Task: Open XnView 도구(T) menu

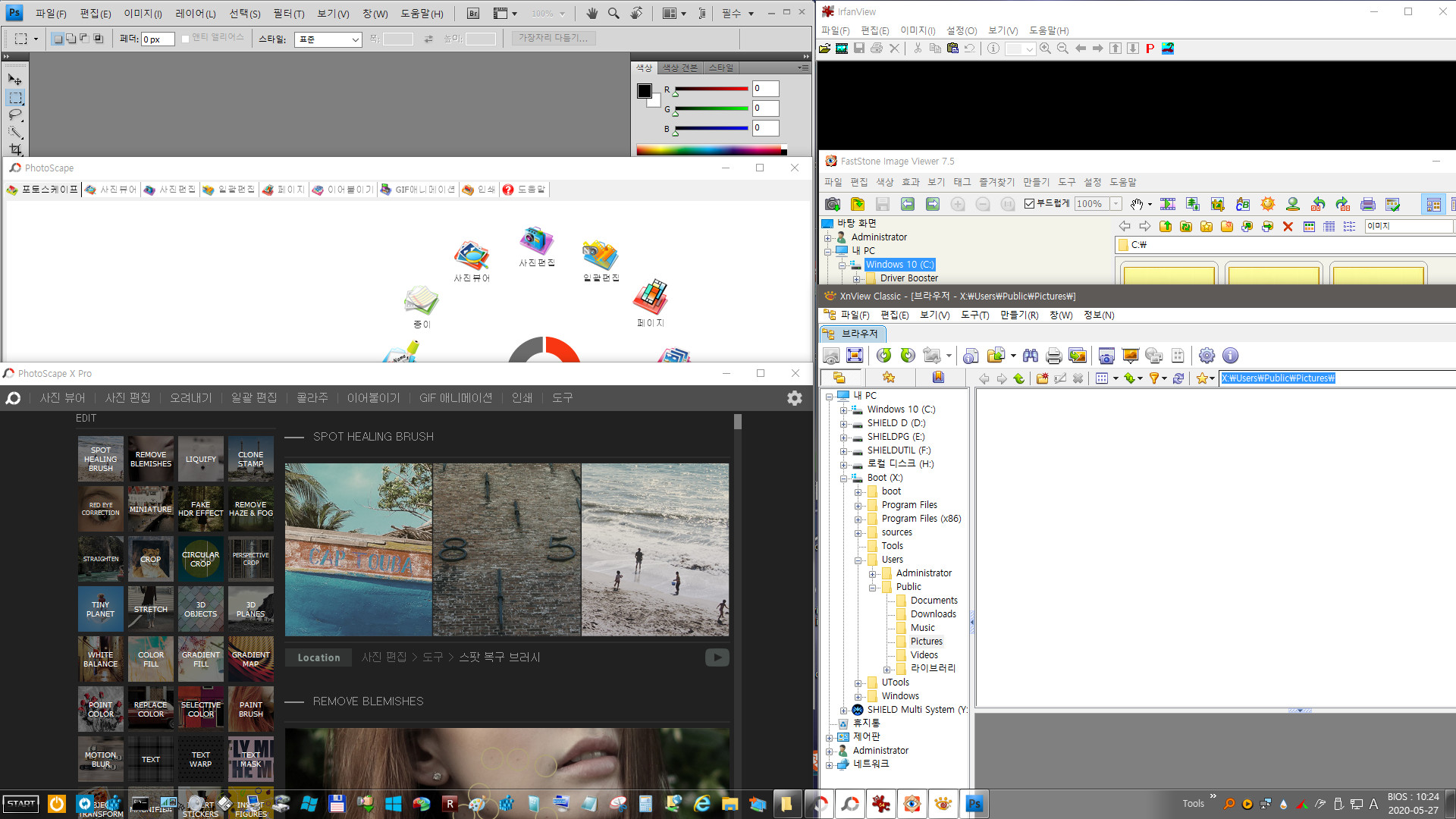Action: tap(974, 315)
